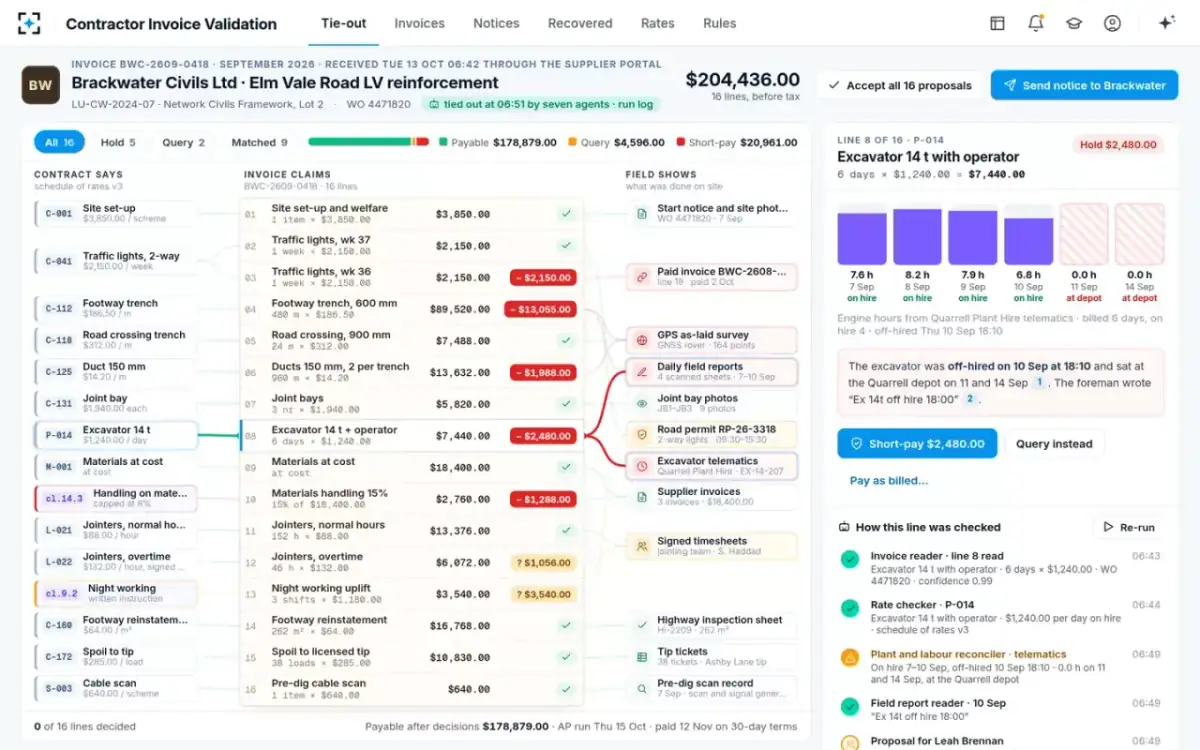1200x750 pixels.
Task: Open the graduation cap help icon
Action: coord(1074,23)
